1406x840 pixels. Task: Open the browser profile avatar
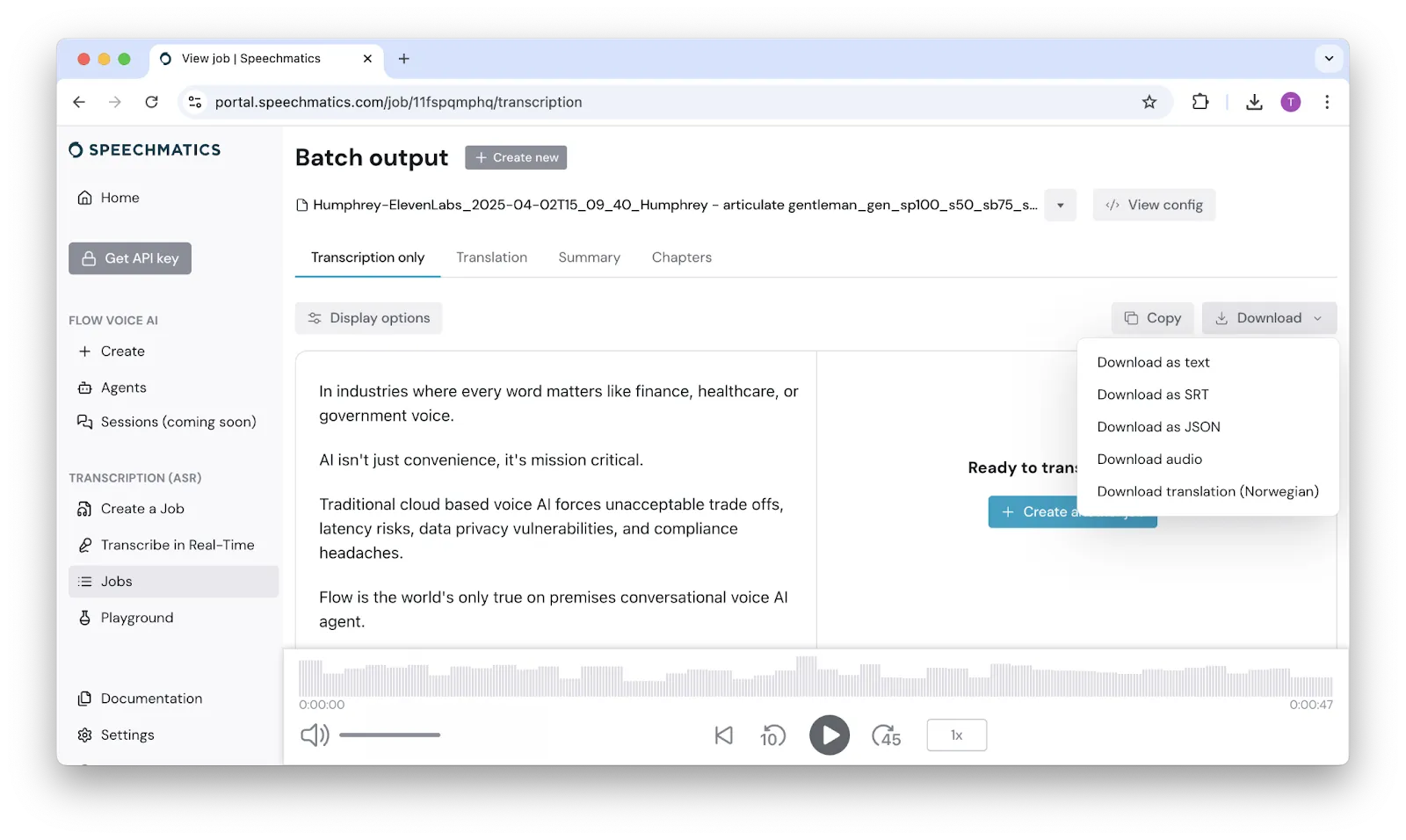point(1290,102)
